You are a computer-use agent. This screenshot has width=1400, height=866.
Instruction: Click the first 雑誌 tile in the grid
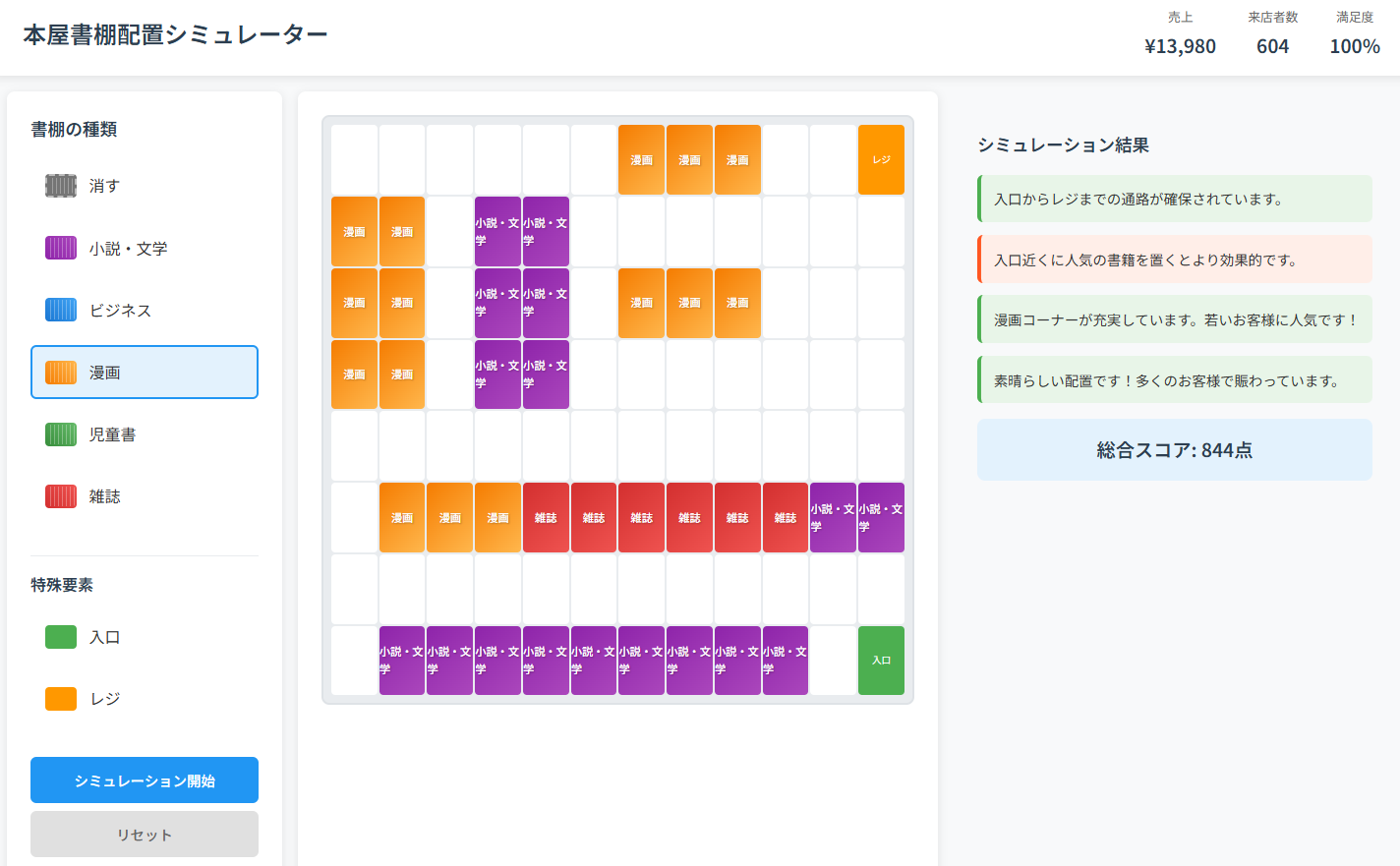[546, 517]
